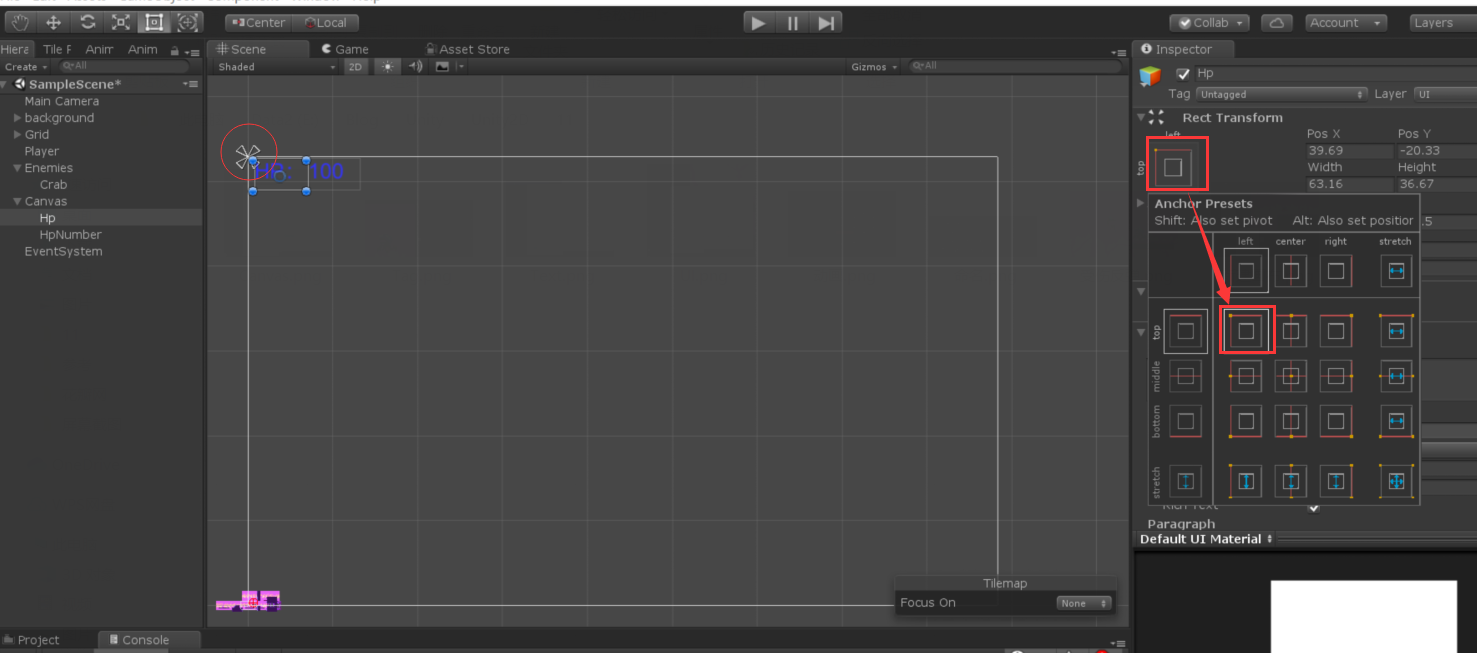The image size is (1477, 653).
Task: Toggle 2D mode in the Scene view
Action: coord(355,66)
